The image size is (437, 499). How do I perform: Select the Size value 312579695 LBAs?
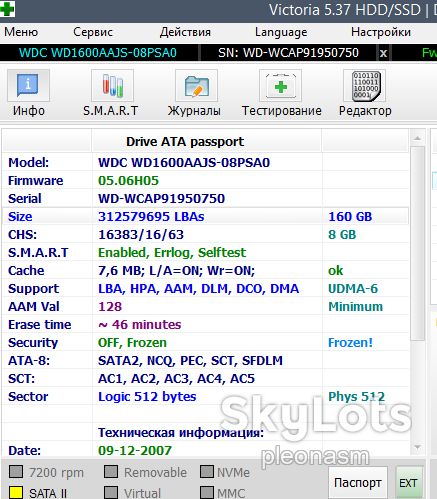pyautogui.click(x=151, y=217)
